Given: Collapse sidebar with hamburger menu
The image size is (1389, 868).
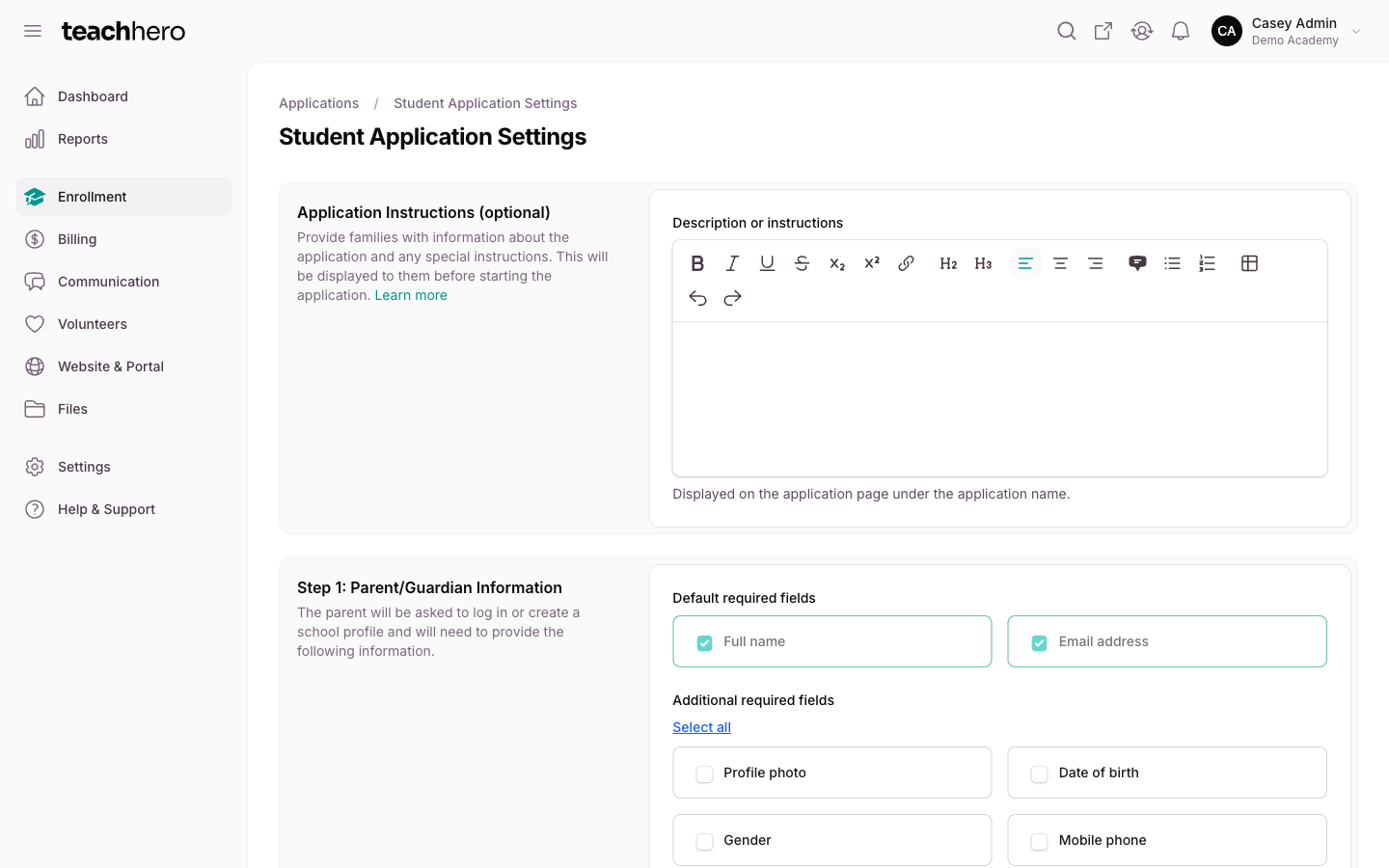Looking at the screenshot, I should click(33, 31).
